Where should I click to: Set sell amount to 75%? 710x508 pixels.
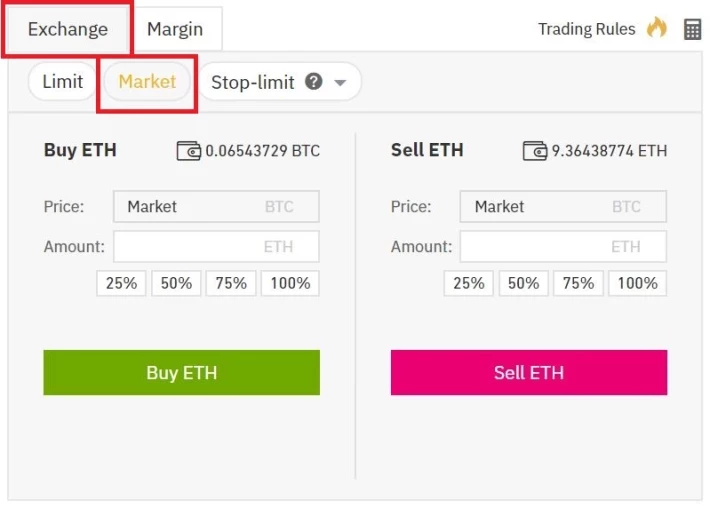[x=578, y=283]
